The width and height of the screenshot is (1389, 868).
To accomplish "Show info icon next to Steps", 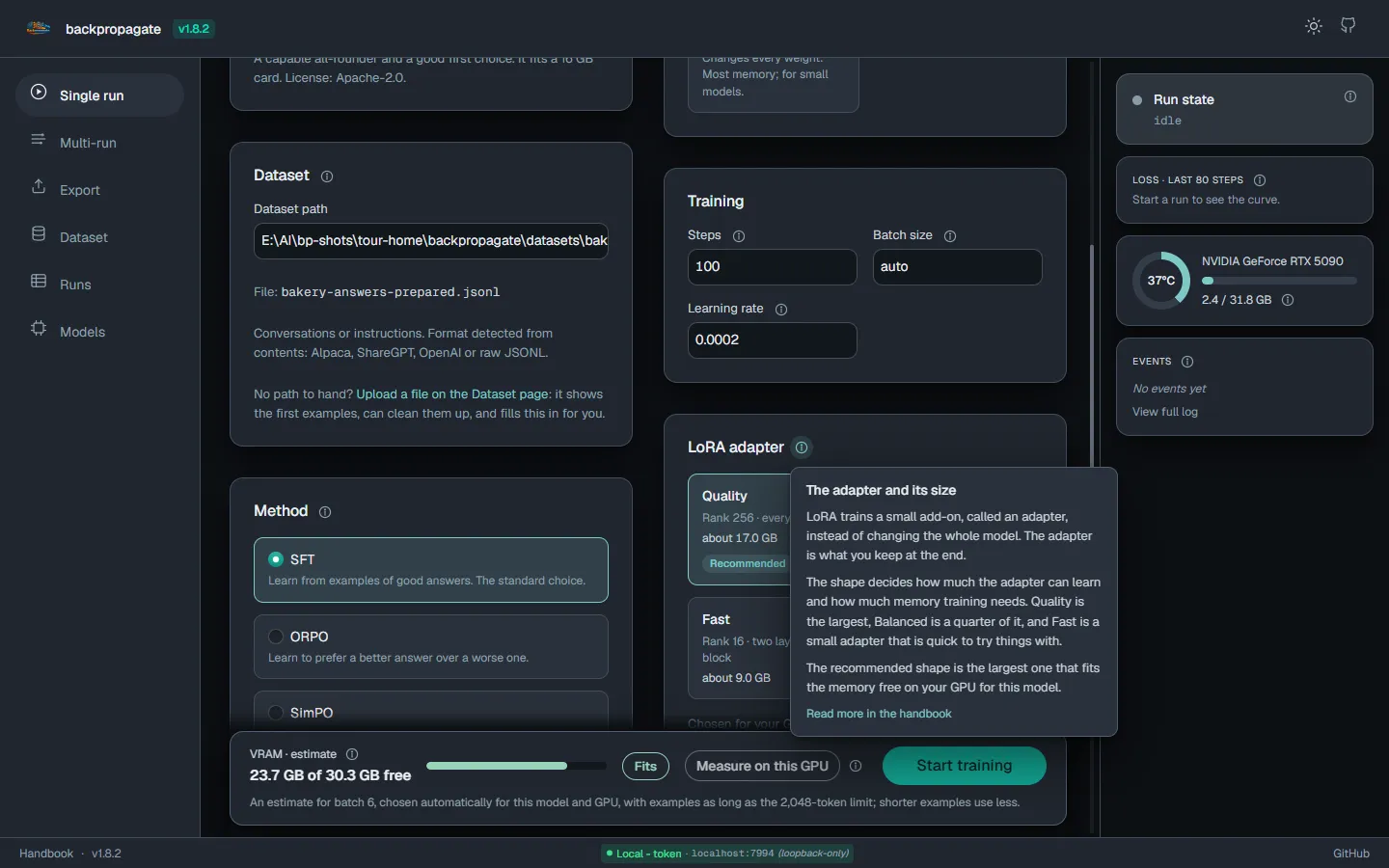I will coord(739,236).
